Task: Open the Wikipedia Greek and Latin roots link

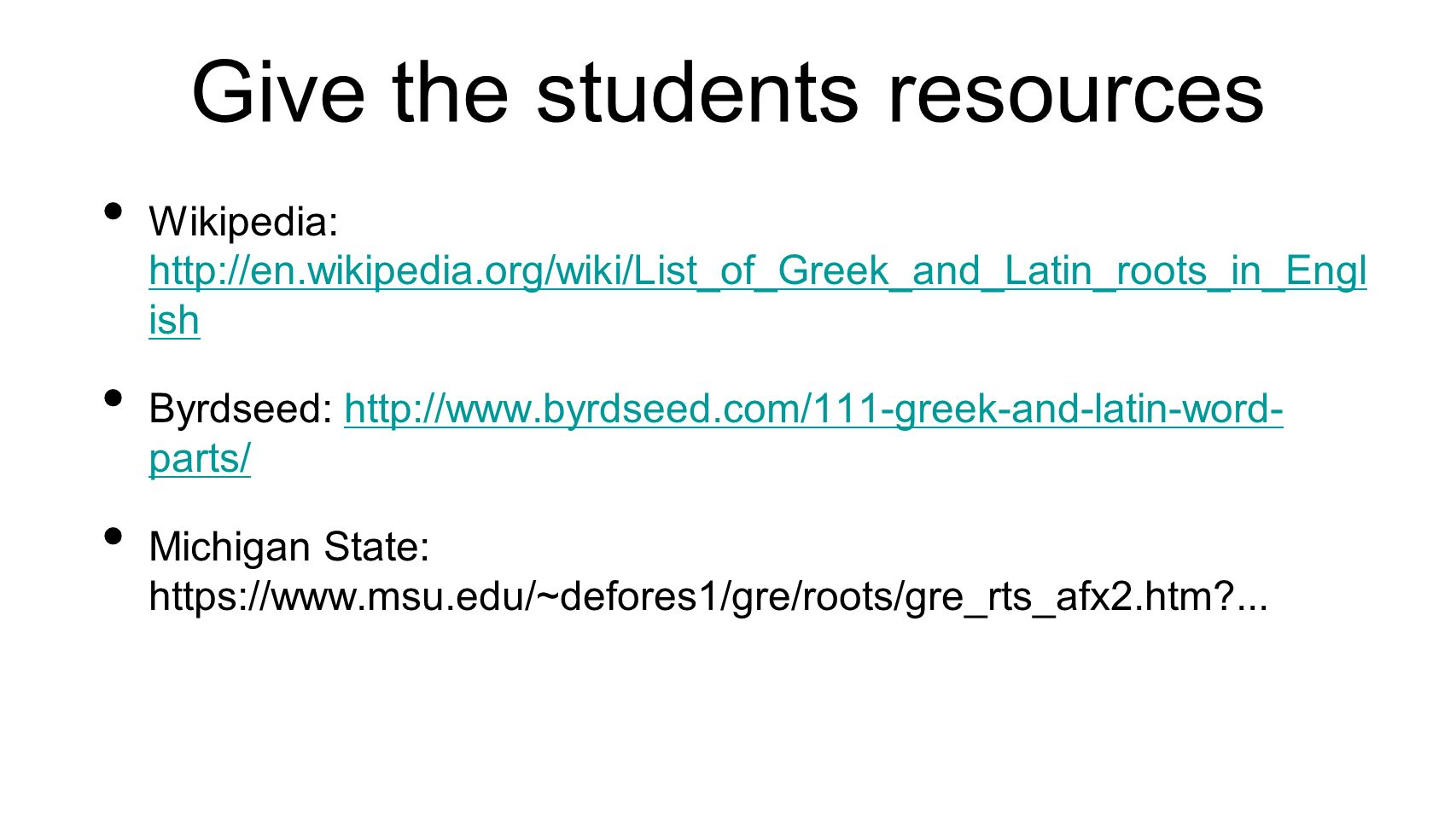Action: [758, 271]
